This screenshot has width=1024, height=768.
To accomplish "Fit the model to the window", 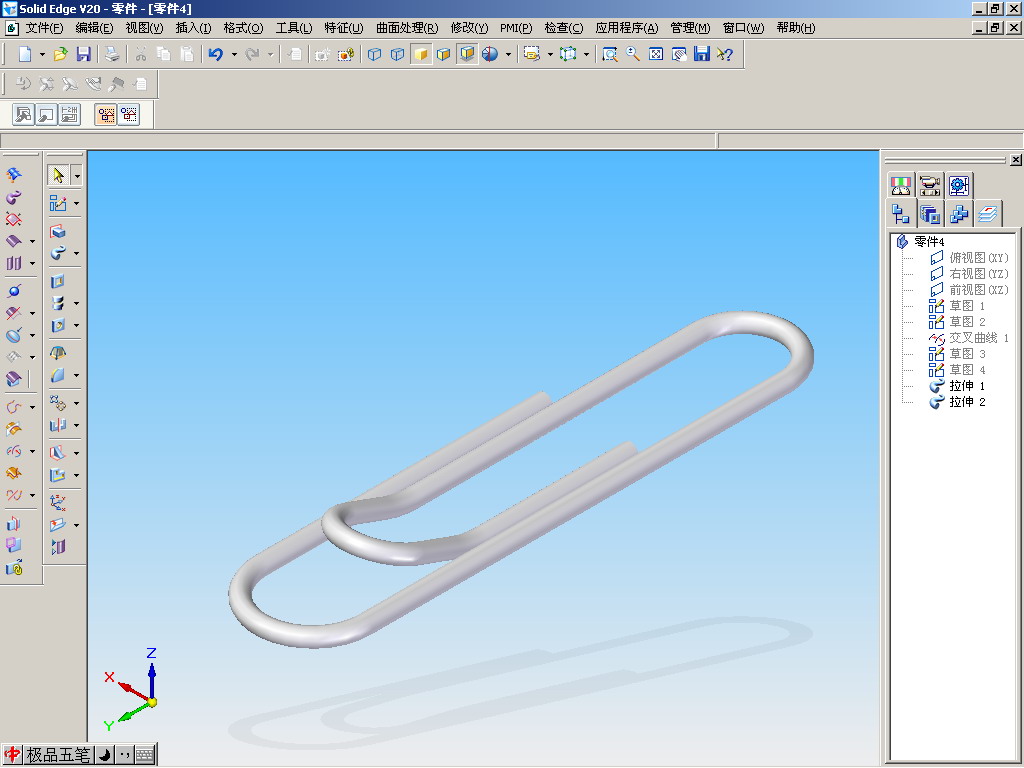I will coord(656,54).
